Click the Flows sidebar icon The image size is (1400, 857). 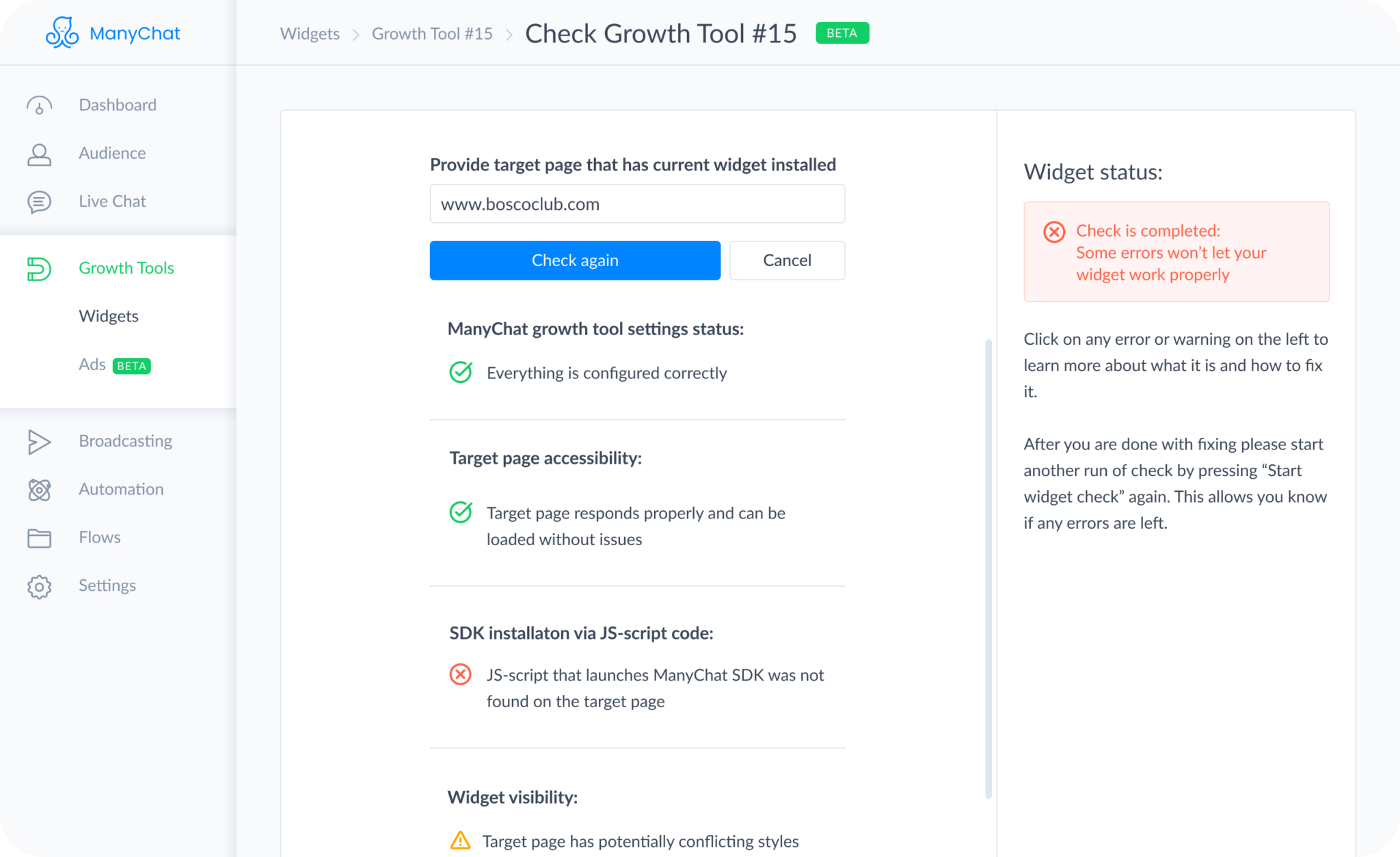point(39,536)
